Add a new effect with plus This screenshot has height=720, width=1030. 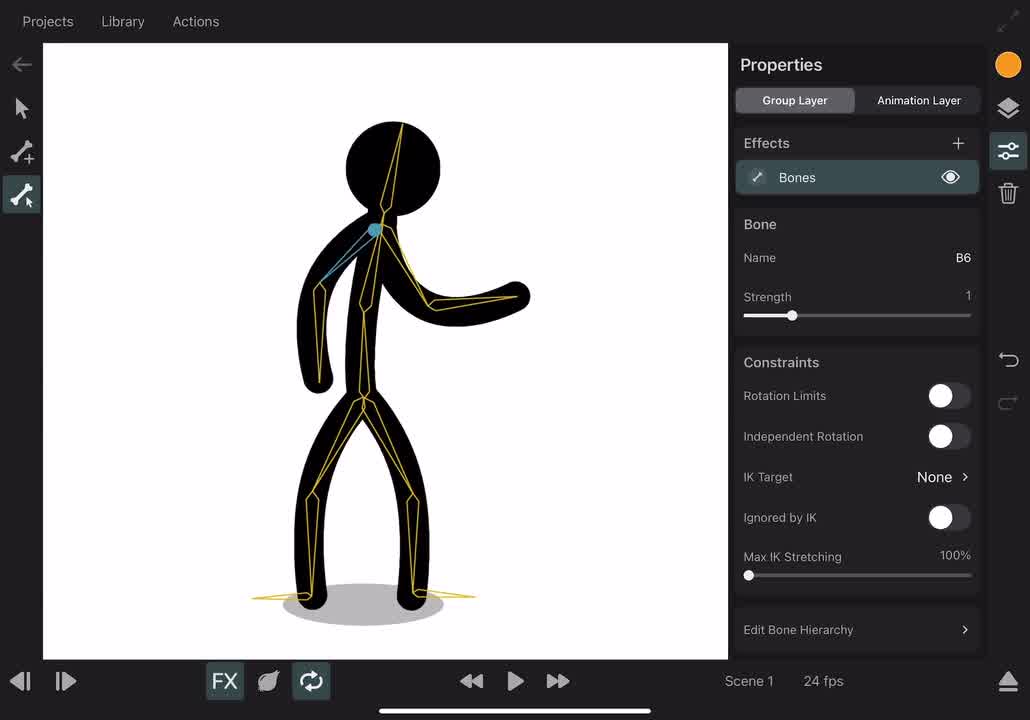click(958, 144)
